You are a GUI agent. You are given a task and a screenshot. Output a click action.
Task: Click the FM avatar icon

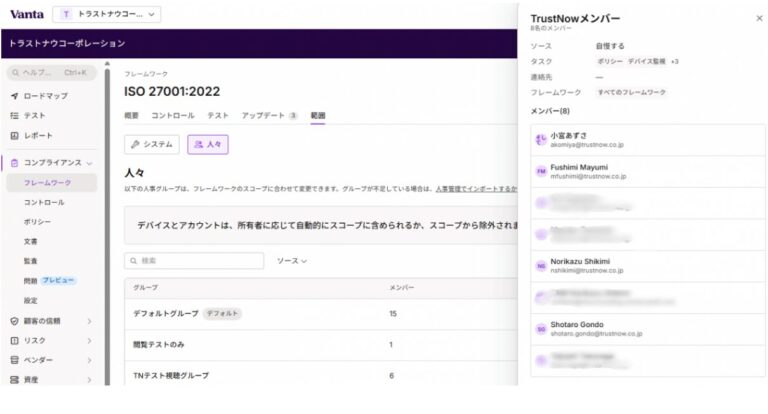click(x=541, y=171)
